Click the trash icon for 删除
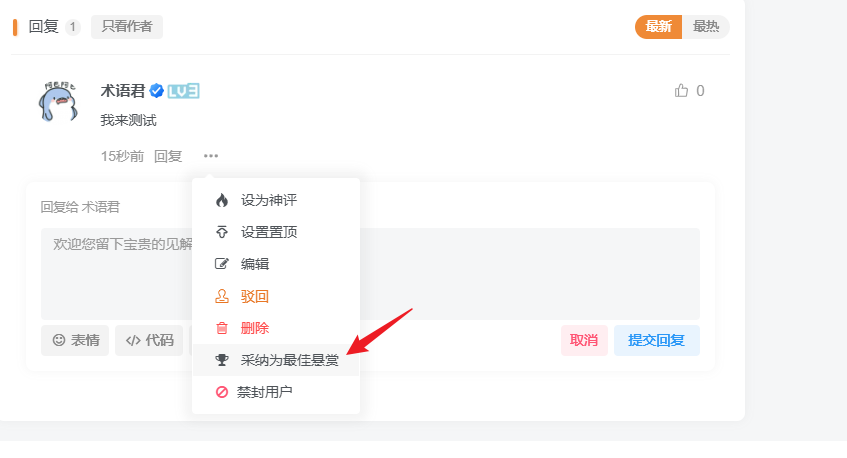The image size is (847, 458). click(222, 328)
